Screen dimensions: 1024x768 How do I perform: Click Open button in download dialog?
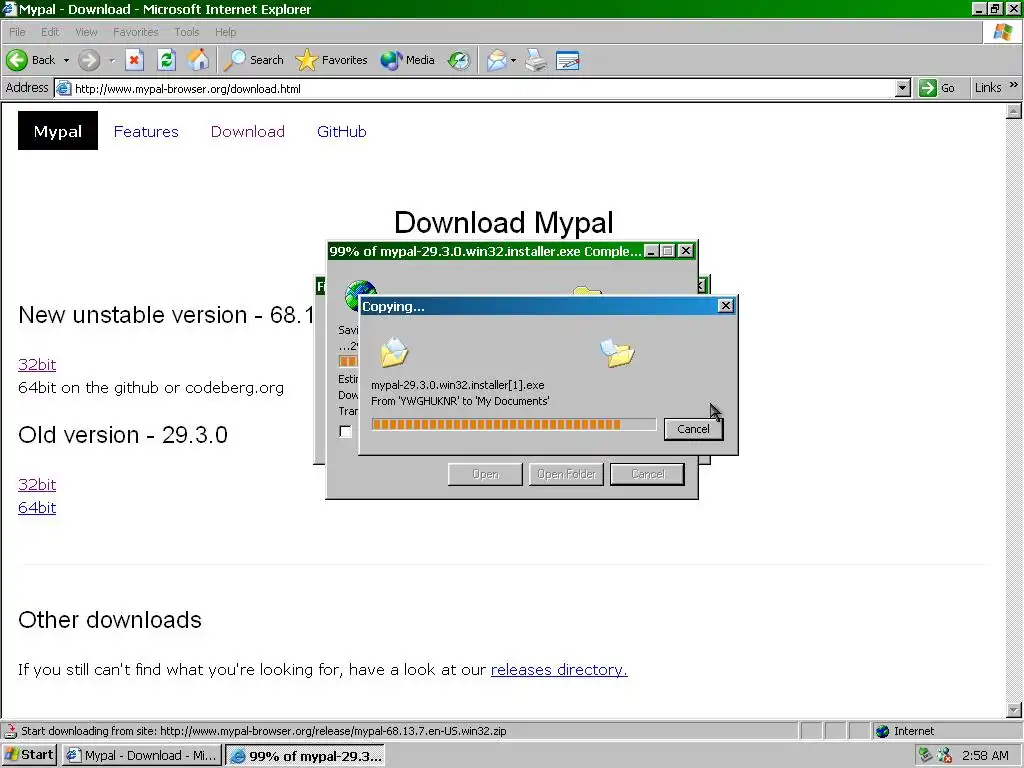(485, 474)
